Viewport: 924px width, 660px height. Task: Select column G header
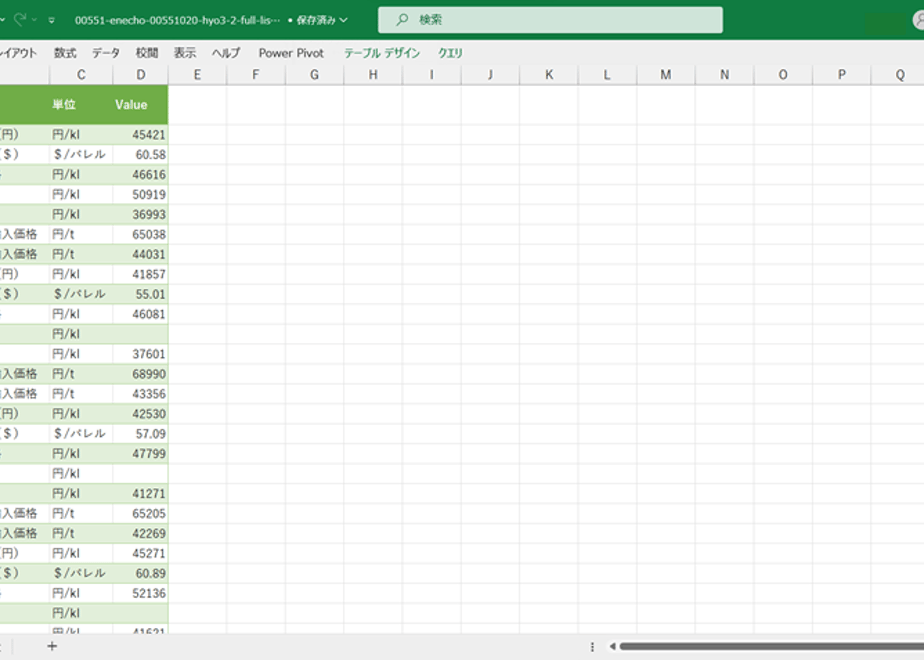(x=315, y=75)
